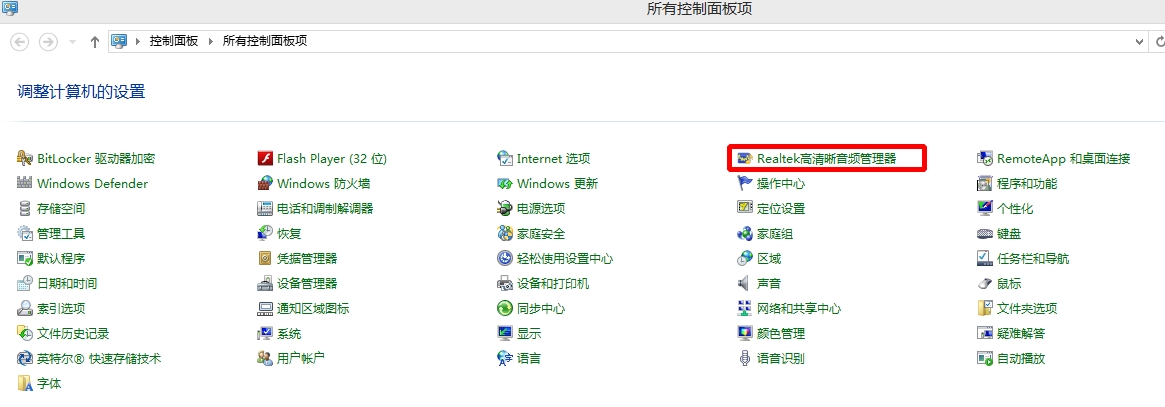The width and height of the screenshot is (1165, 407).
Task: Open 网络和共享中心 link text
Action: [x=799, y=309]
